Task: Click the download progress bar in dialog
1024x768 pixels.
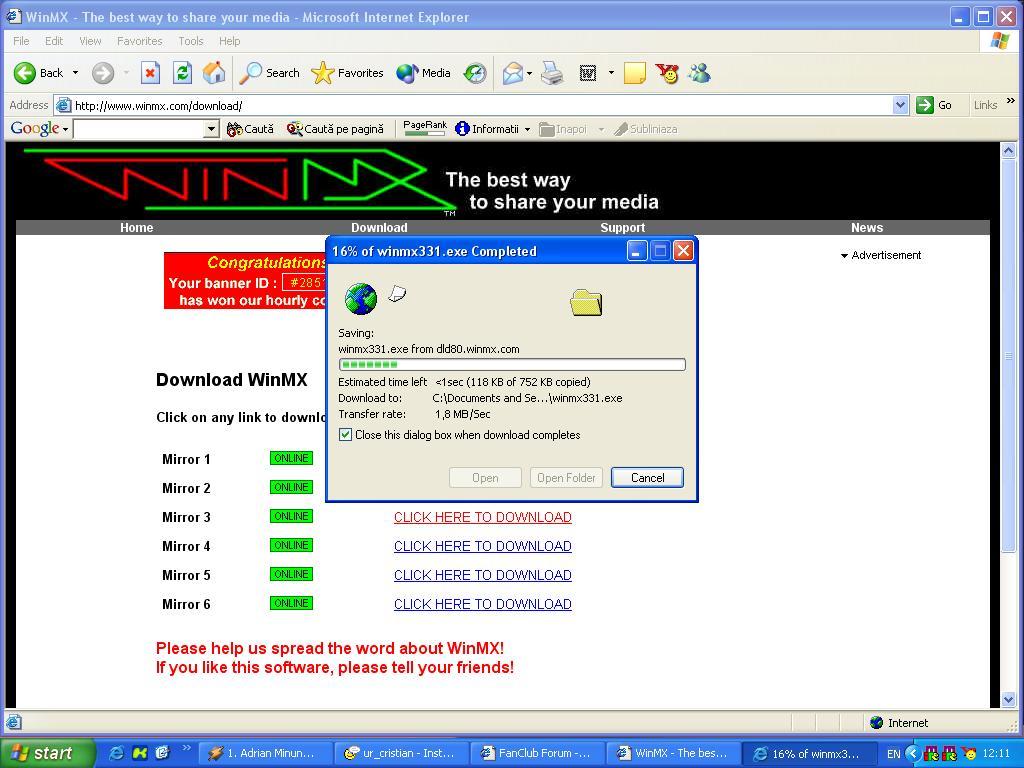Action: [x=512, y=364]
